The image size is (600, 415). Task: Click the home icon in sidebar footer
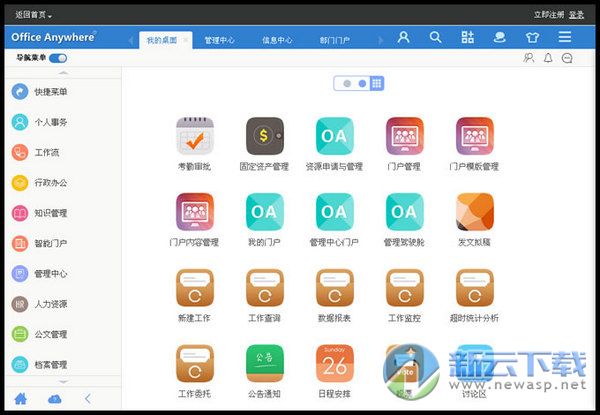pos(21,399)
